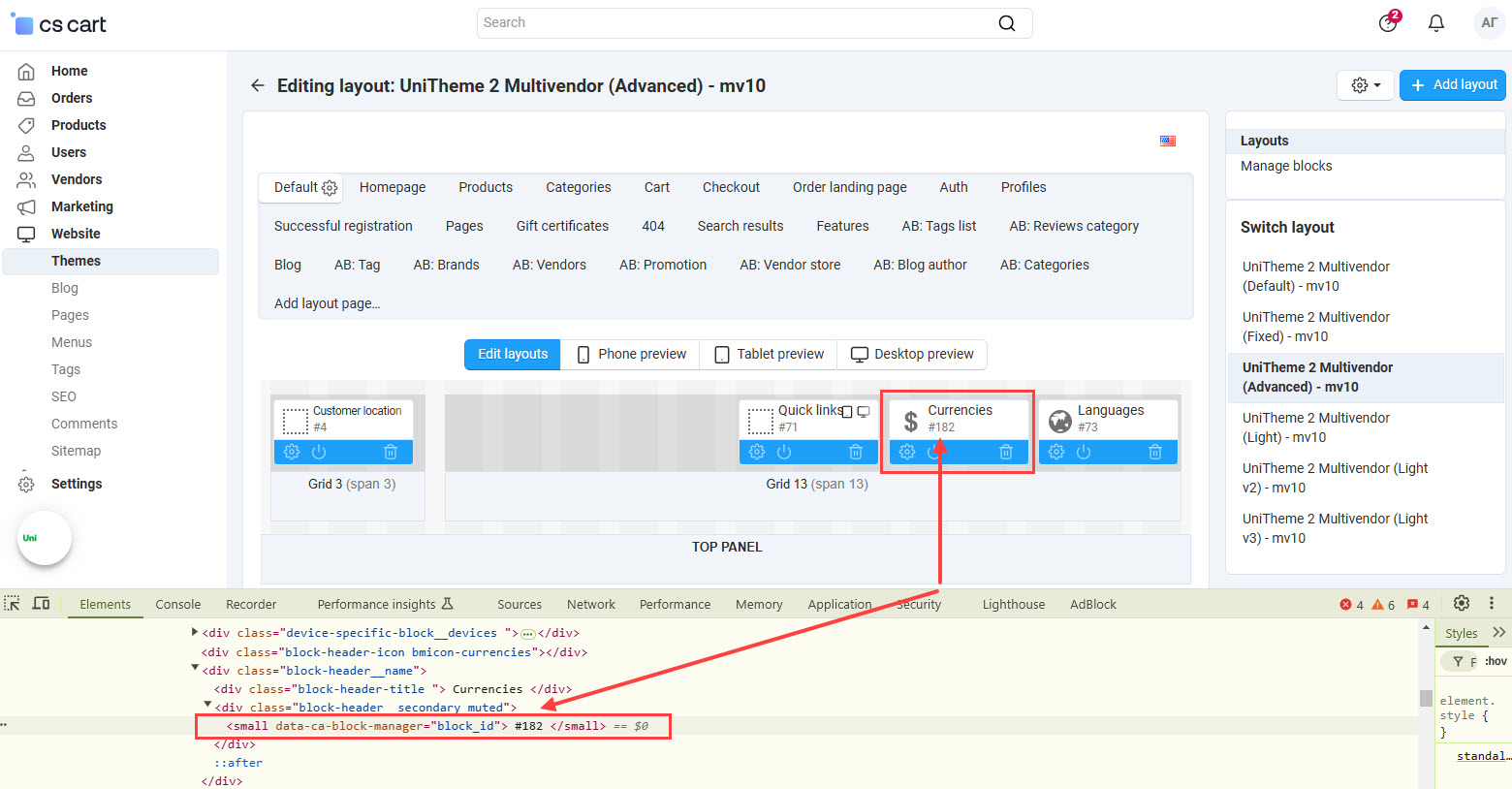This screenshot has height=789, width=1512.
Task: Delete the Currencies block
Action: (x=1006, y=452)
